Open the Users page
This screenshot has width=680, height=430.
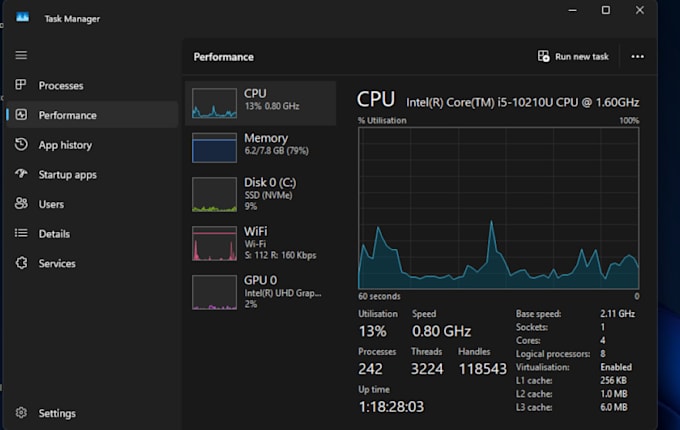51,204
